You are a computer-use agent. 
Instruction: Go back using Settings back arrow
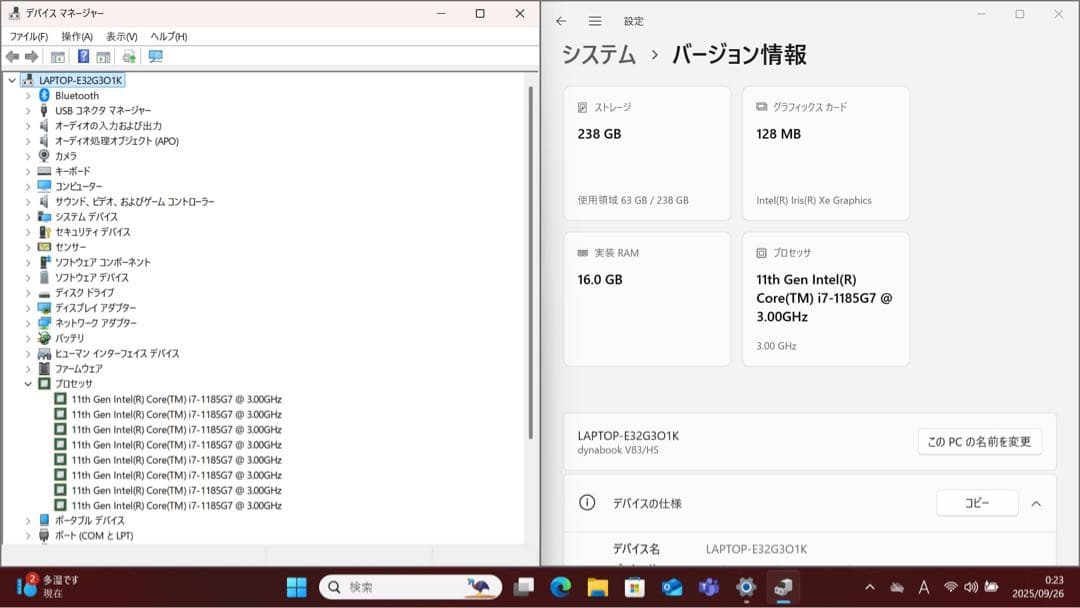[x=561, y=21]
